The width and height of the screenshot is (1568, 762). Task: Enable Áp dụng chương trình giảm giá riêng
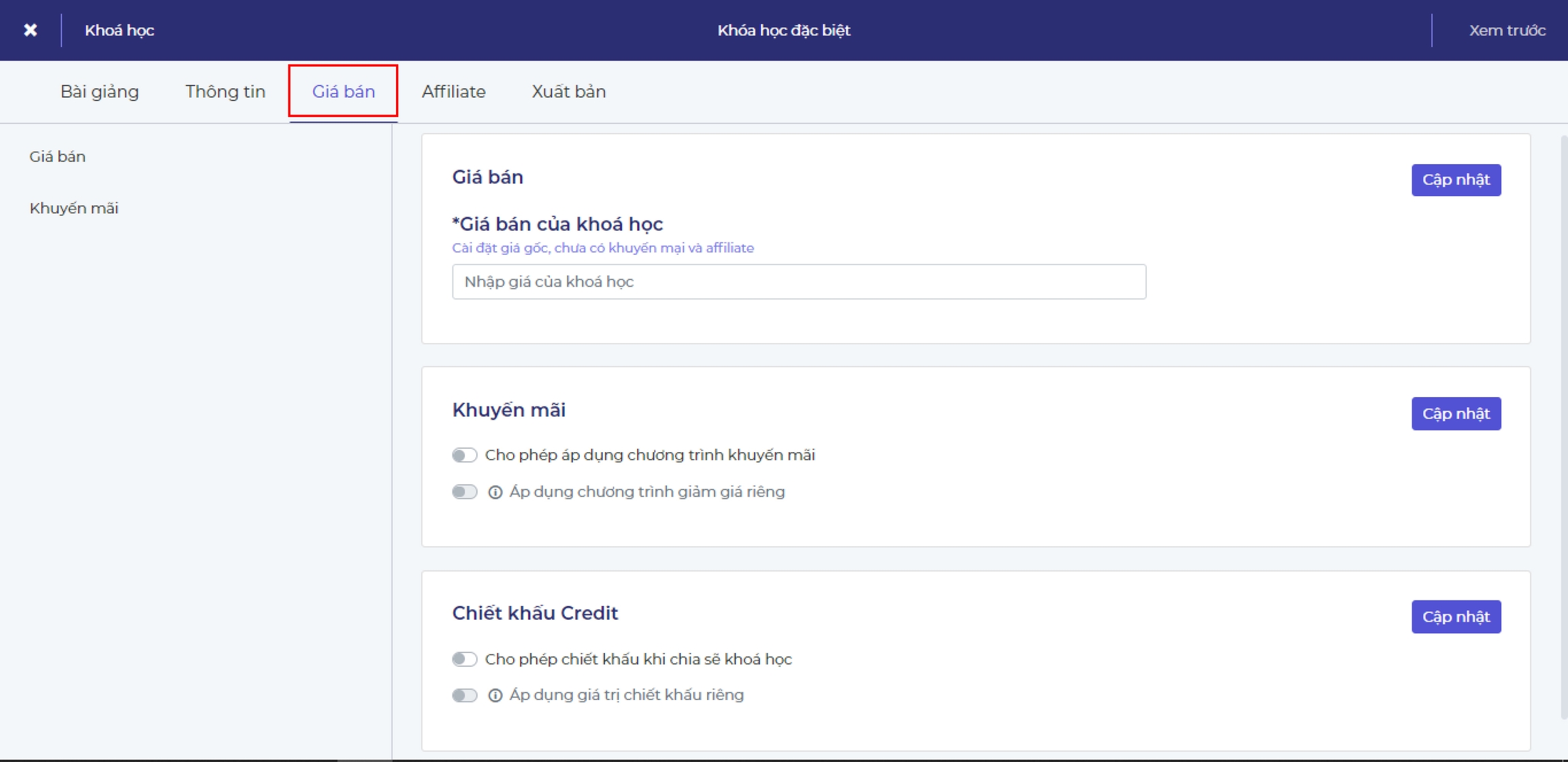(464, 492)
